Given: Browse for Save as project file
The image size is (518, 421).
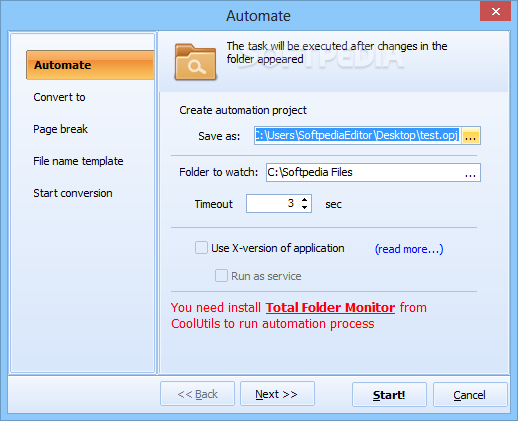Looking at the screenshot, I should coord(470,136).
